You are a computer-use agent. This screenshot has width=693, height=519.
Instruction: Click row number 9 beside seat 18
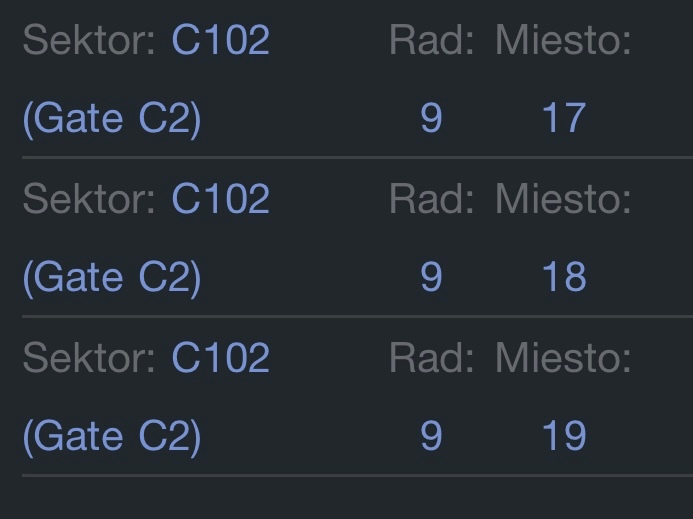[431, 277]
